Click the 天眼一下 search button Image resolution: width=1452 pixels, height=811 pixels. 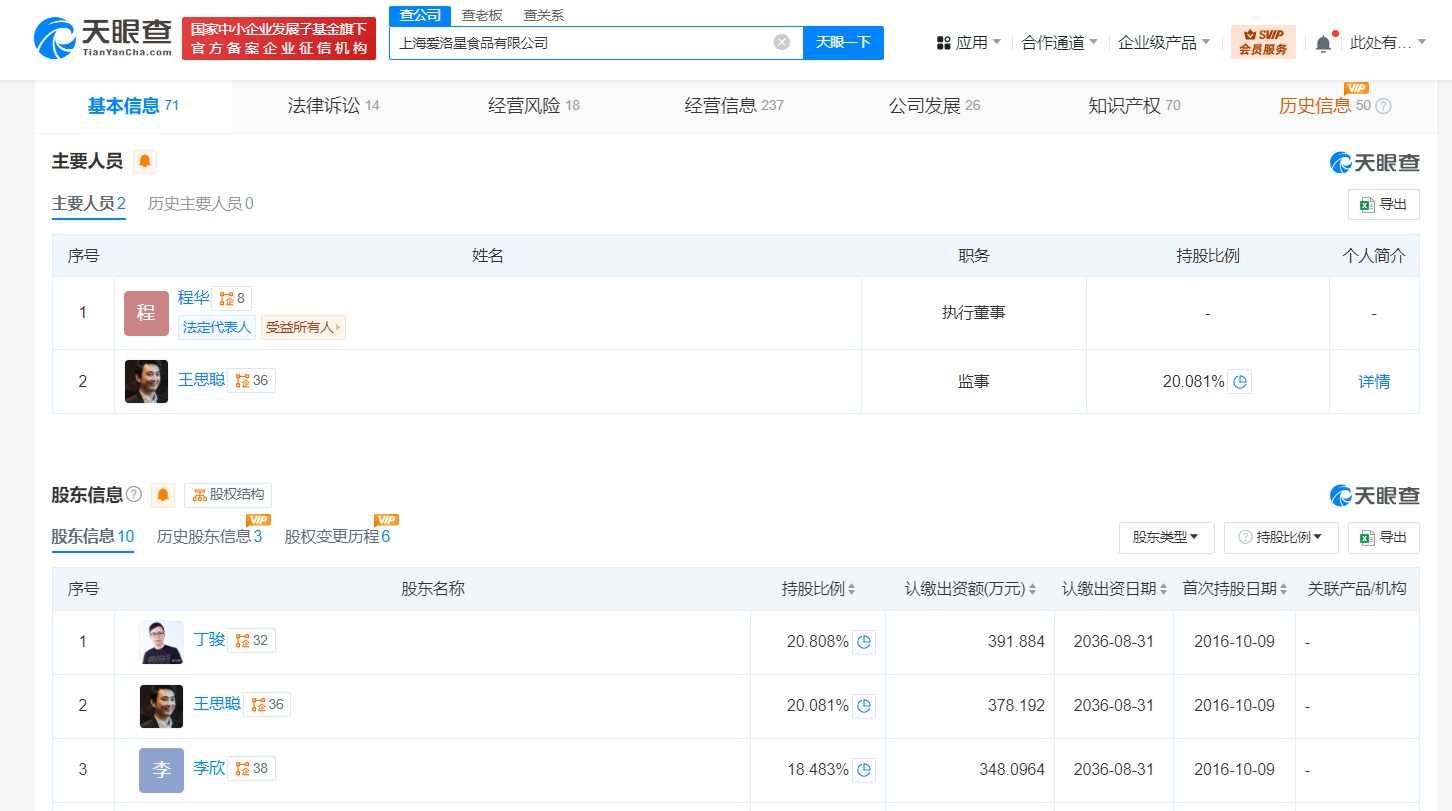tap(843, 42)
